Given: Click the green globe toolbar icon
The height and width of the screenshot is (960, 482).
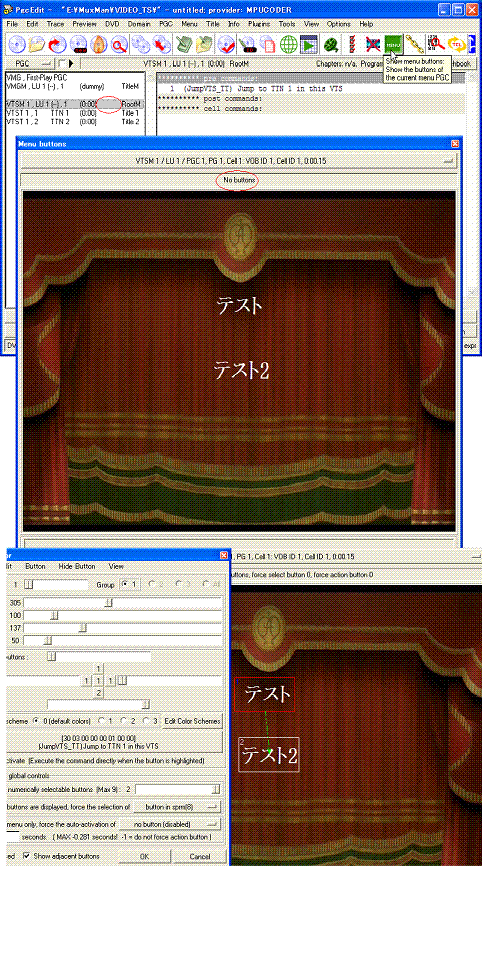Looking at the screenshot, I should [x=288, y=45].
